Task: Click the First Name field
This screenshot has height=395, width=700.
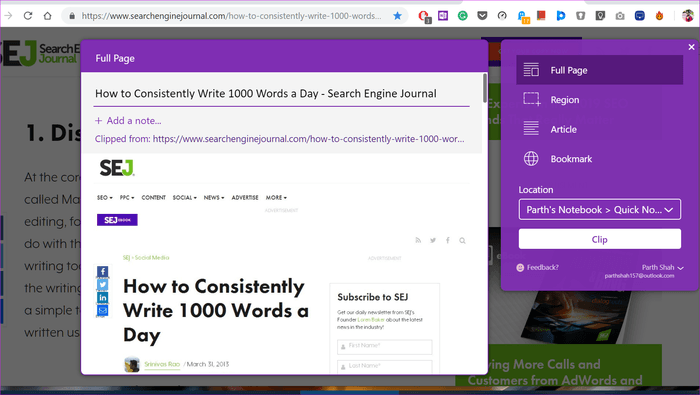Action: point(384,347)
